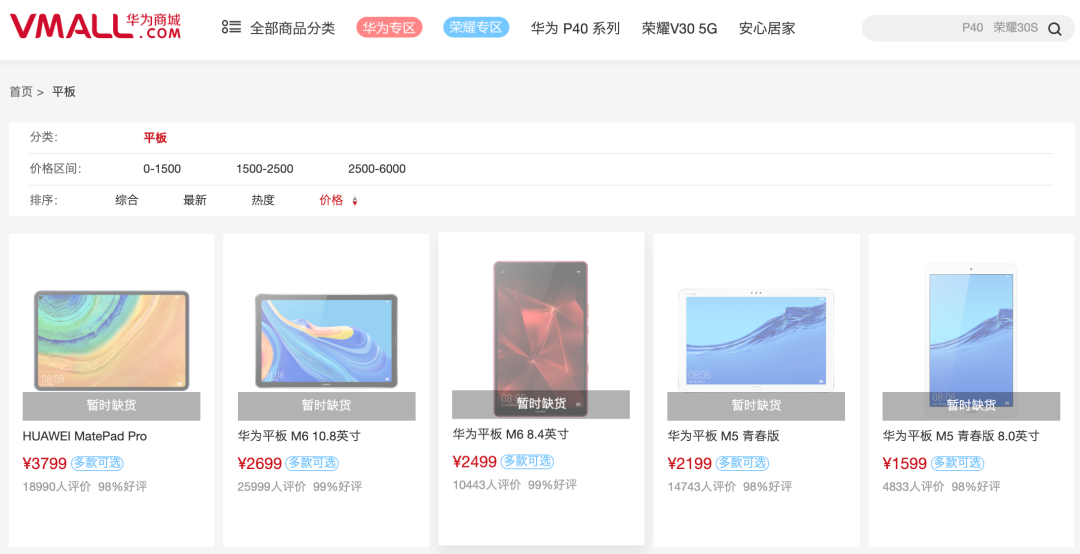Filter by price range 2500-6000

pos(377,169)
